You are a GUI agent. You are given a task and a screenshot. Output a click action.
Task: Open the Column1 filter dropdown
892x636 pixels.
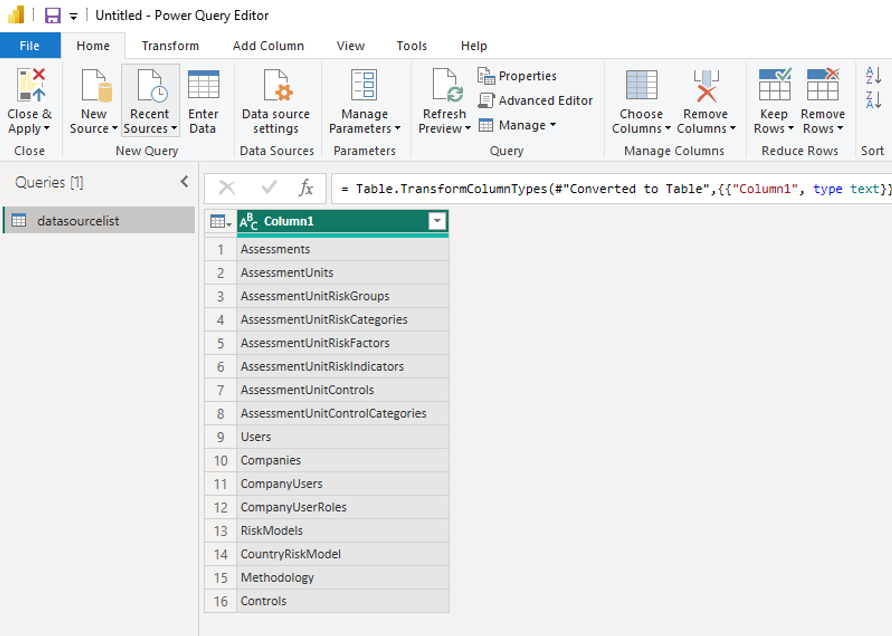pyautogui.click(x=437, y=221)
